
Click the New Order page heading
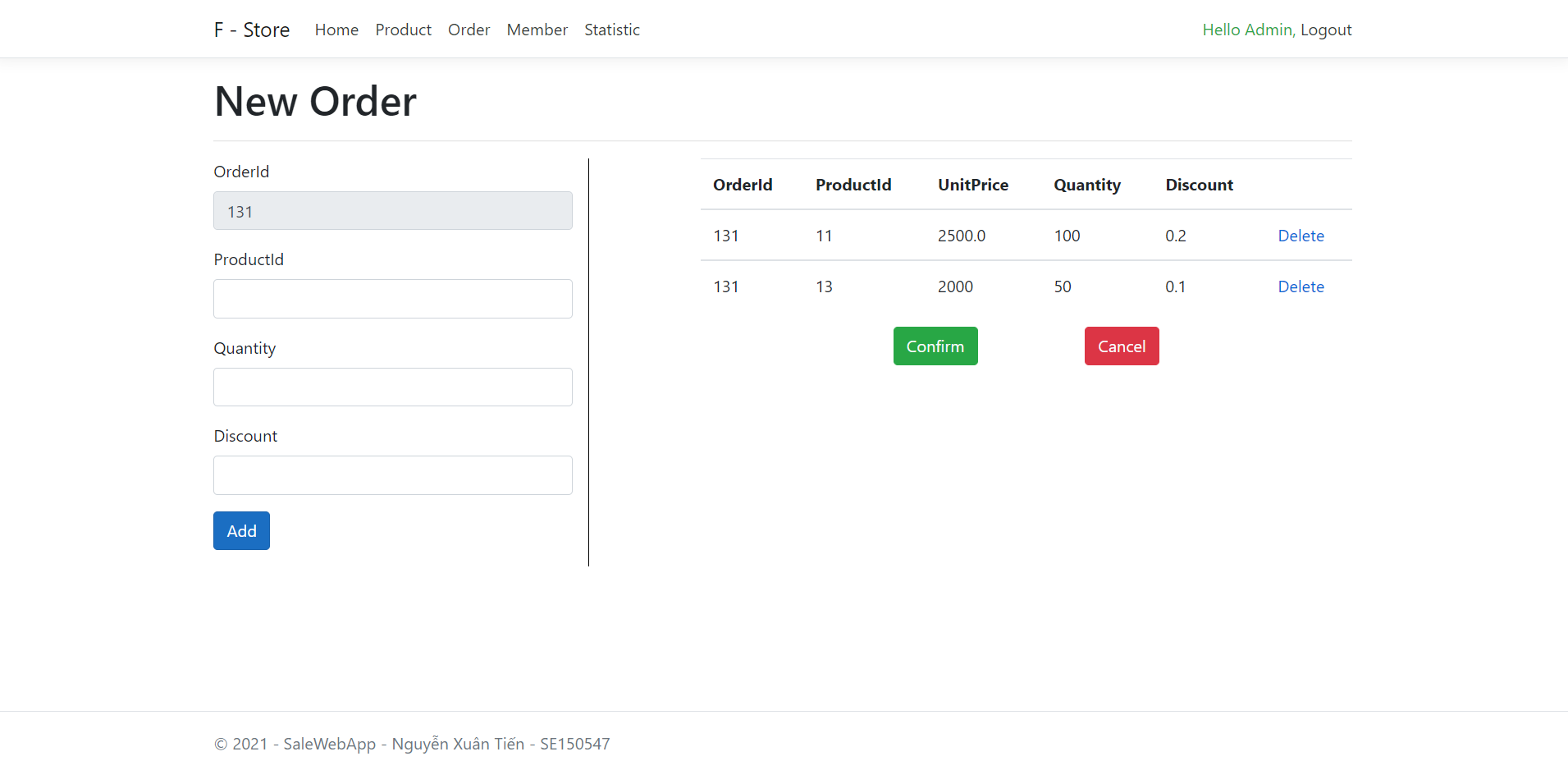[315, 101]
